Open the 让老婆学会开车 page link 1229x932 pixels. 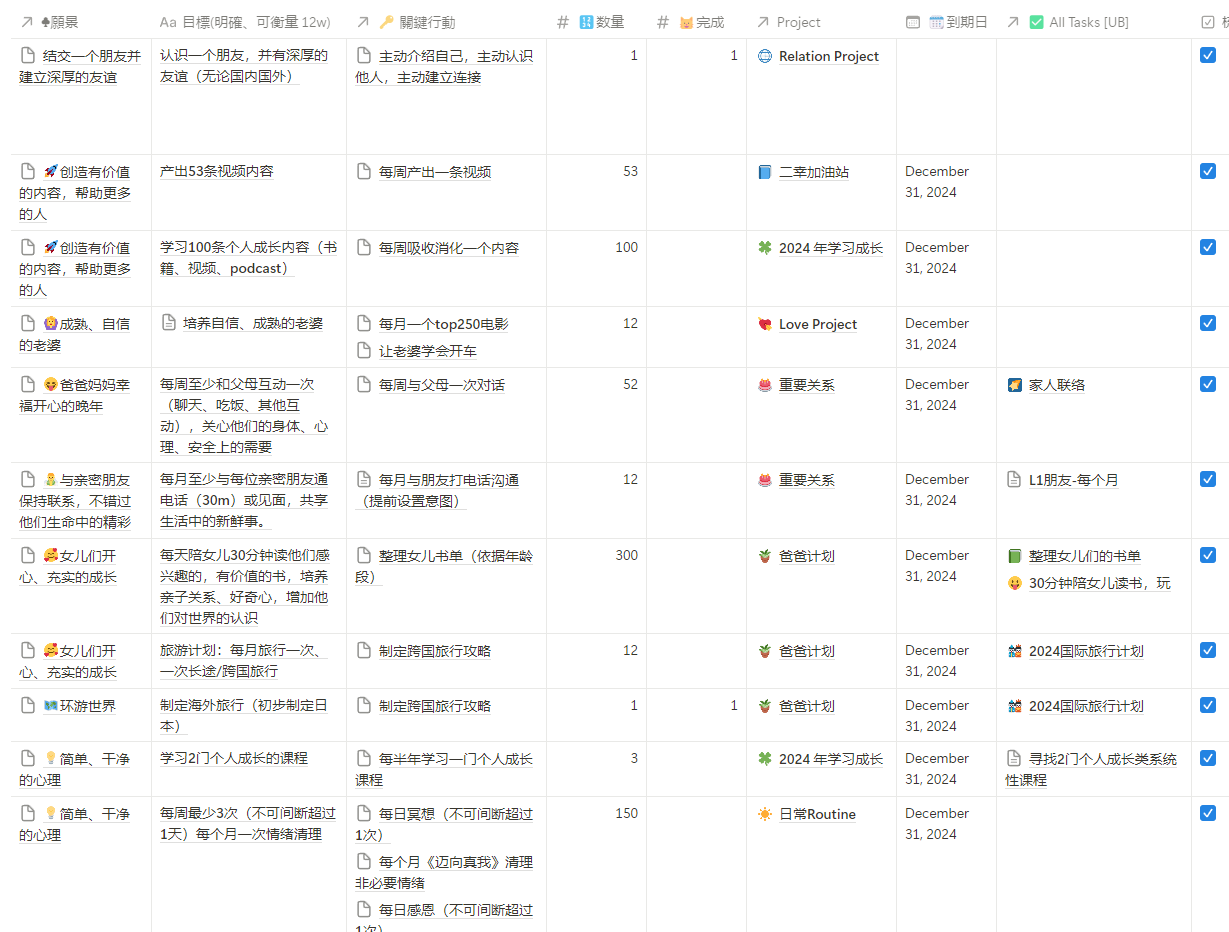click(427, 351)
